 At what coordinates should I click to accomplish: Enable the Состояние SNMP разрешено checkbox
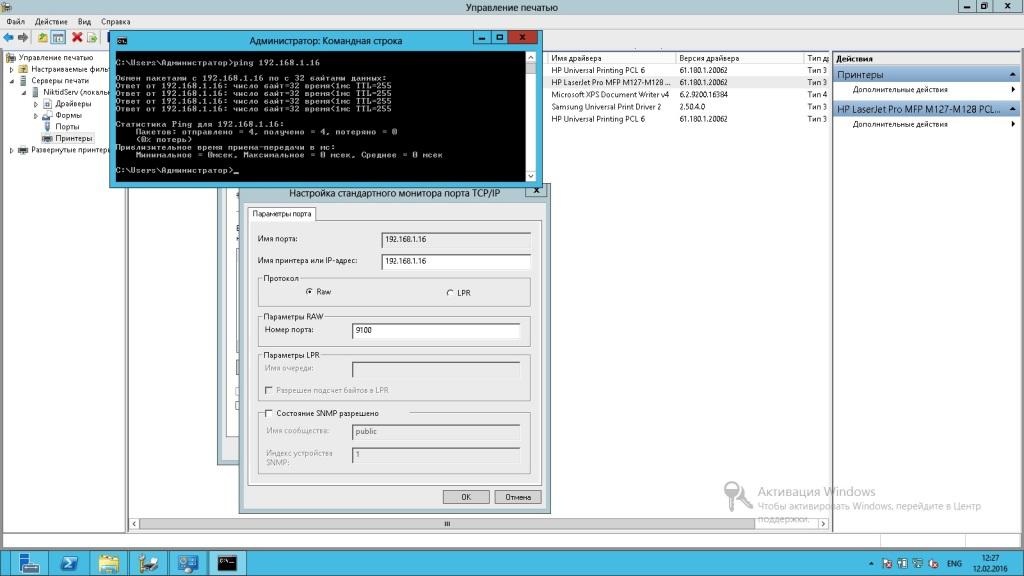267,413
